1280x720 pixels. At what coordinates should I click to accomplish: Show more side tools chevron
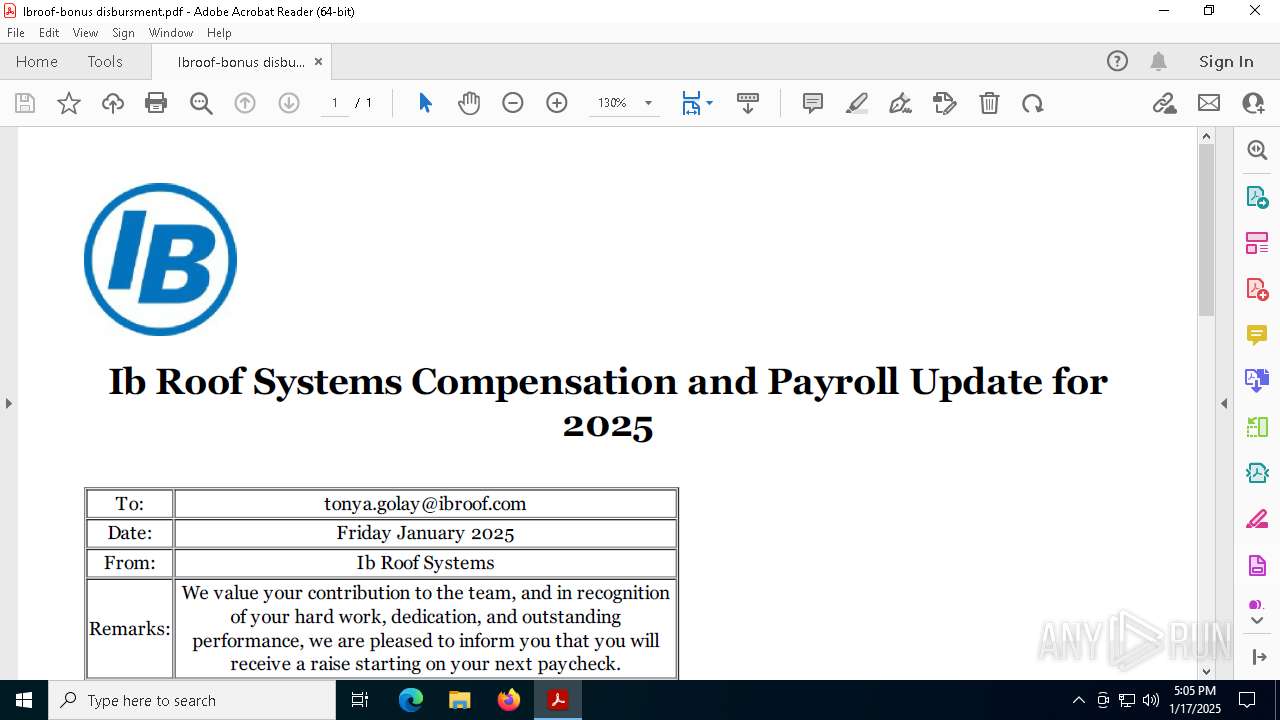(x=1257, y=621)
